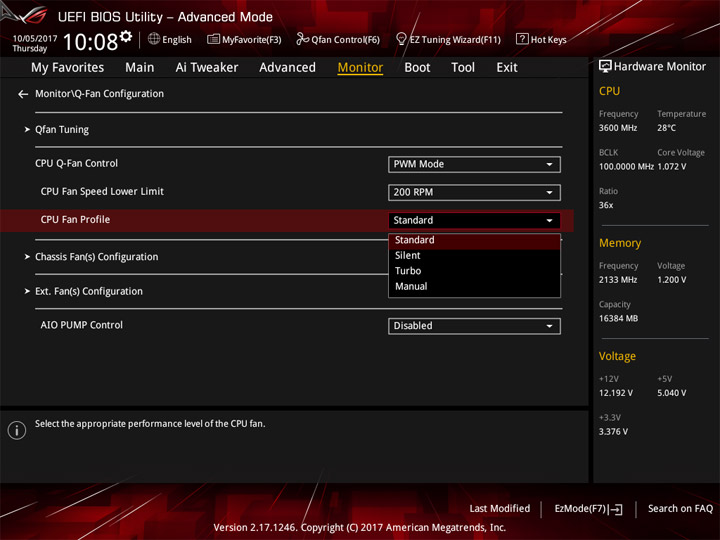Launch Qfan Control(F6) label
The width and height of the screenshot is (720, 540).
345,40
